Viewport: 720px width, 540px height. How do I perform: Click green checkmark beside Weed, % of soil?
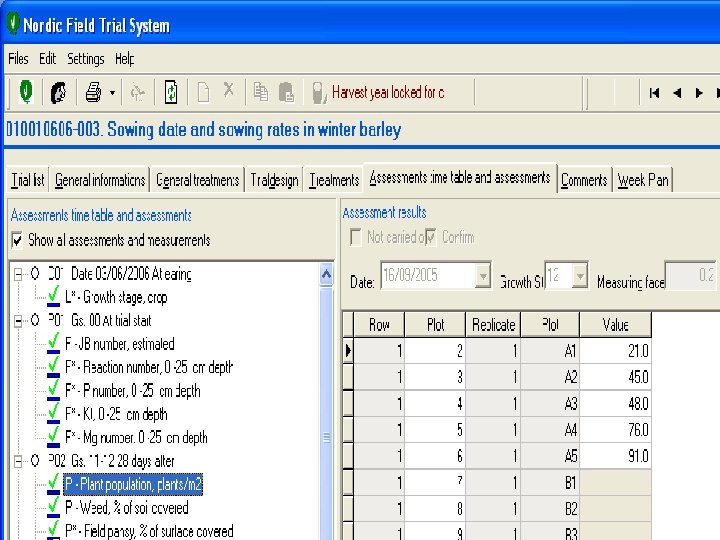pos(53,506)
